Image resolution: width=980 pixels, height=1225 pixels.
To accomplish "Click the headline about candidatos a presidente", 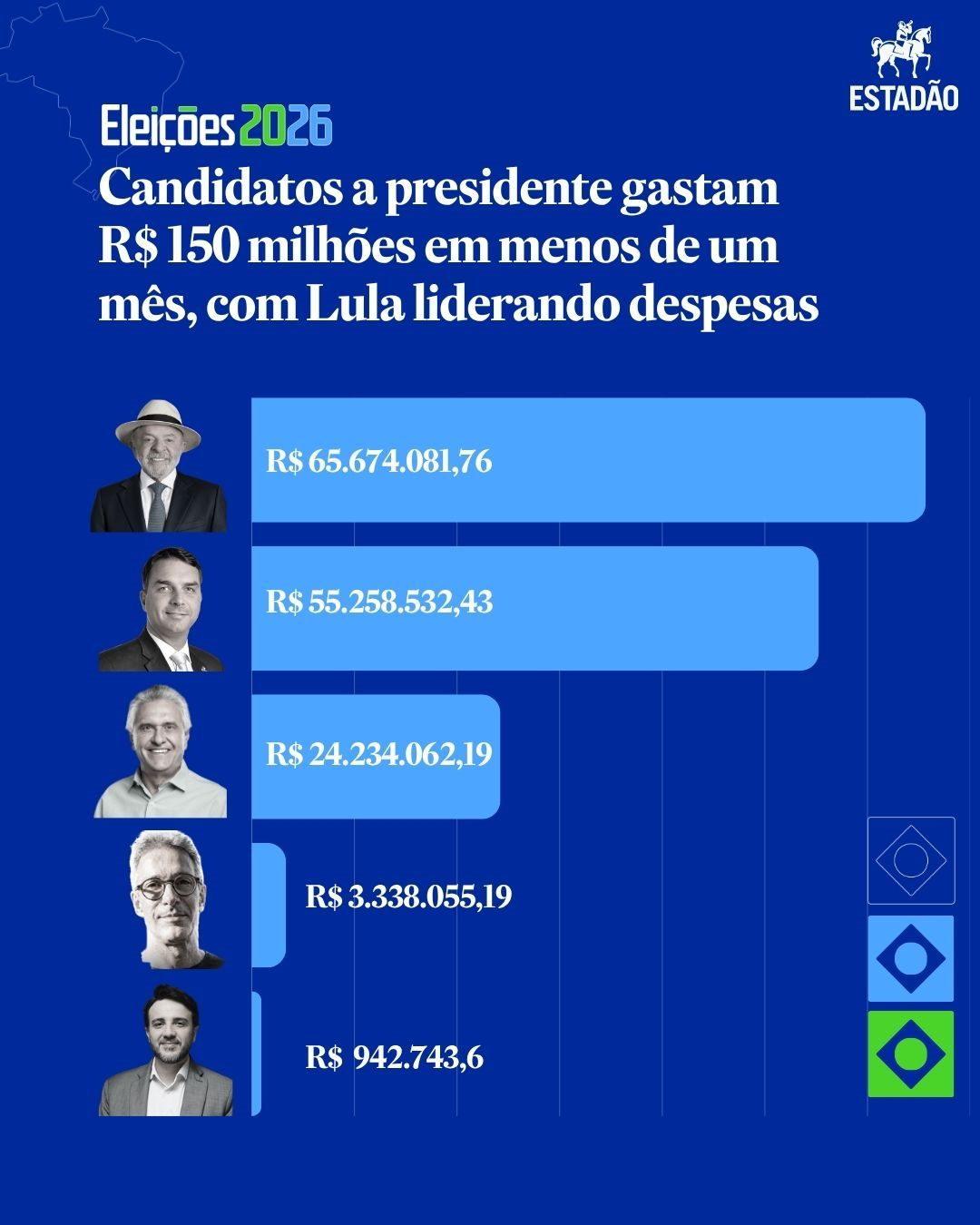I will click(x=459, y=247).
